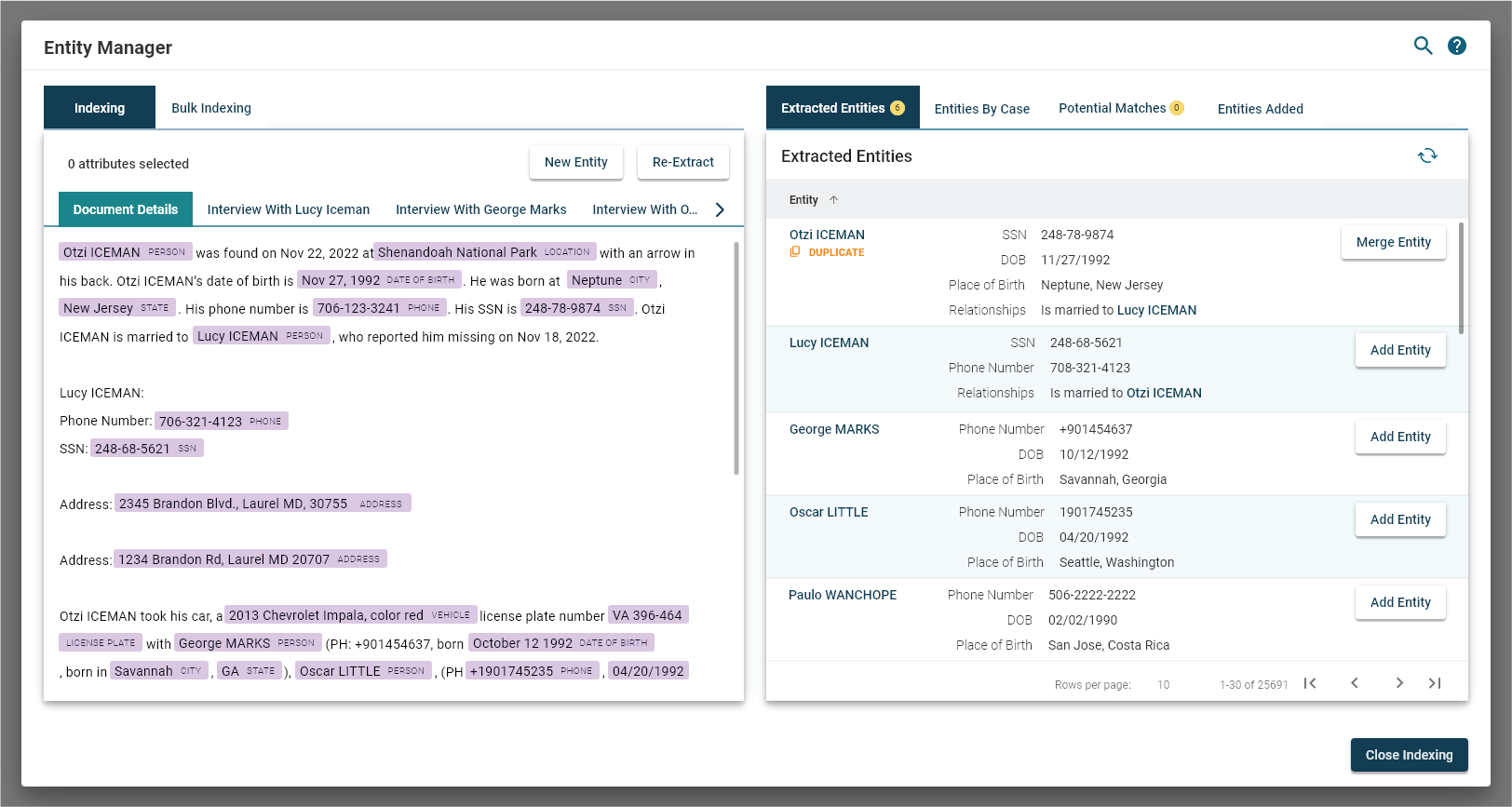Select the 2013 Chevrolet Impala VEHICLE tag

(351, 615)
